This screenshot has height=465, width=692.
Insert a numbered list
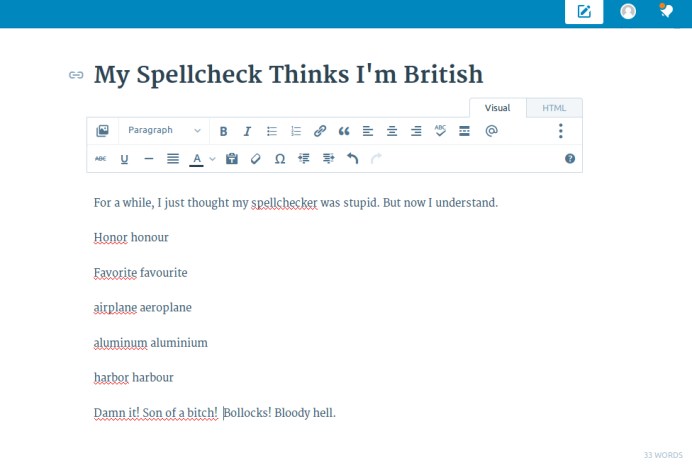tap(296, 131)
